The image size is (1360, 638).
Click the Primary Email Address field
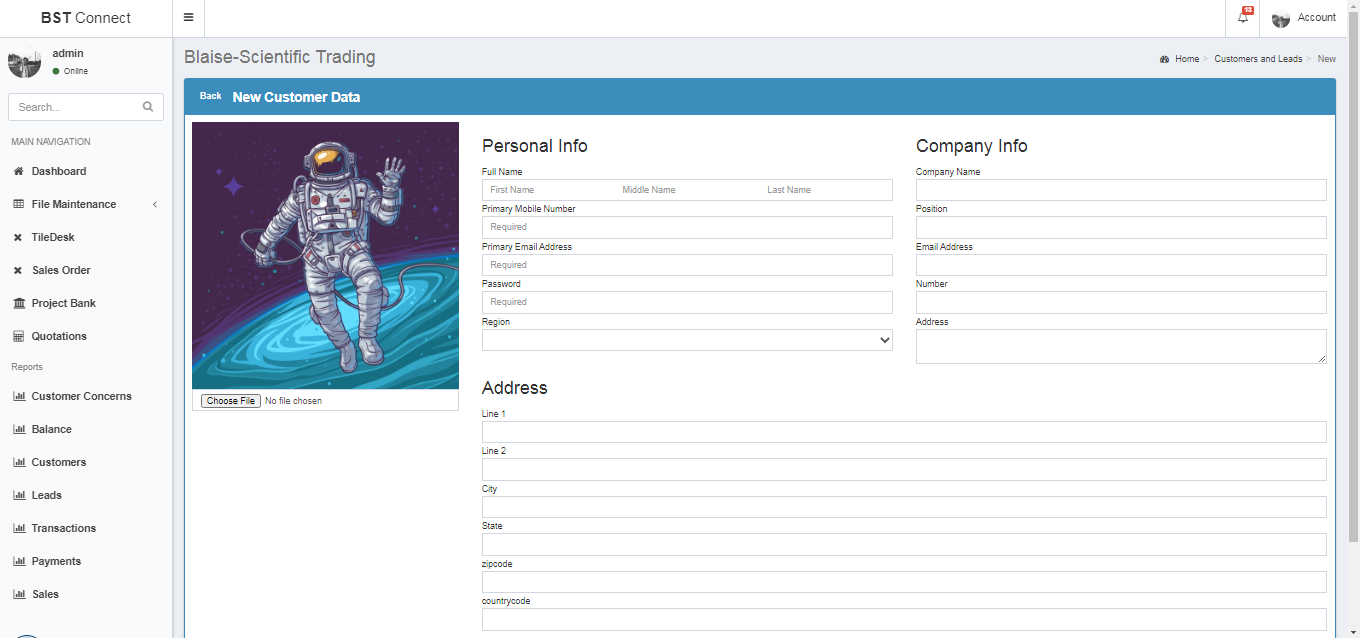[686, 265]
